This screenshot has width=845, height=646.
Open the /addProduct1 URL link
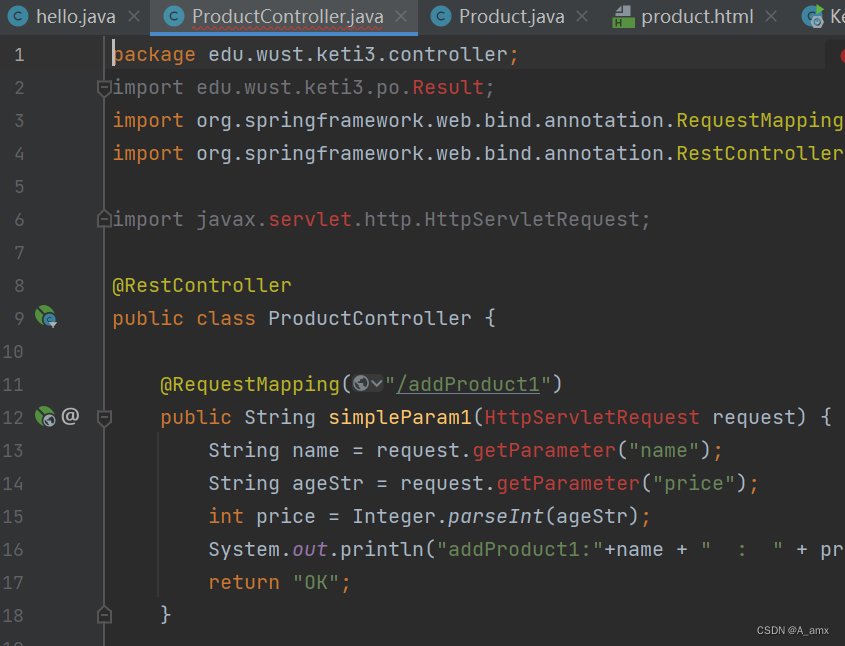(x=468, y=385)
